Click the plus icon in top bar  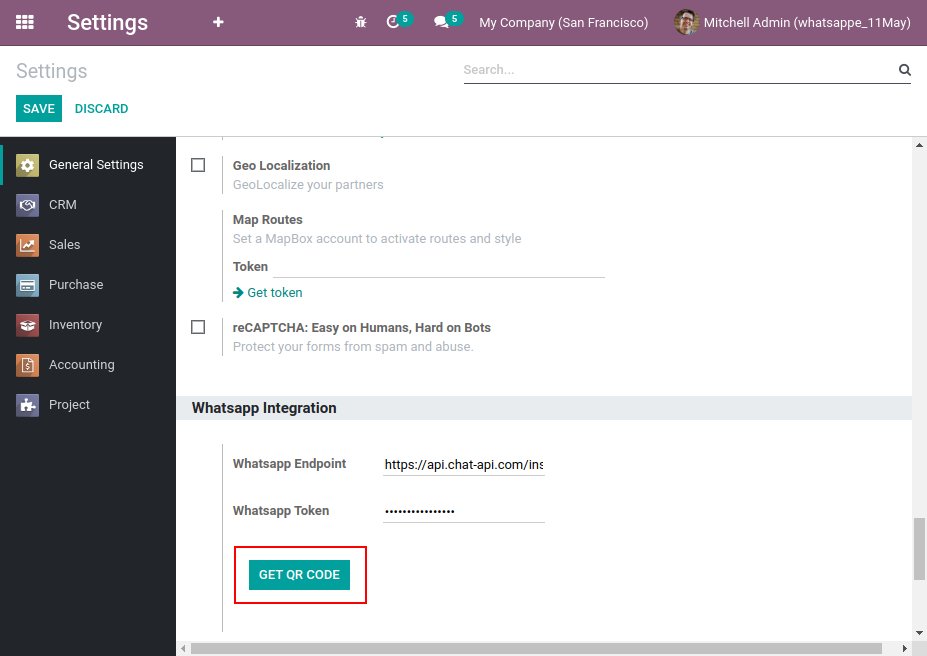pyautogui.click(x=218, y=22)
